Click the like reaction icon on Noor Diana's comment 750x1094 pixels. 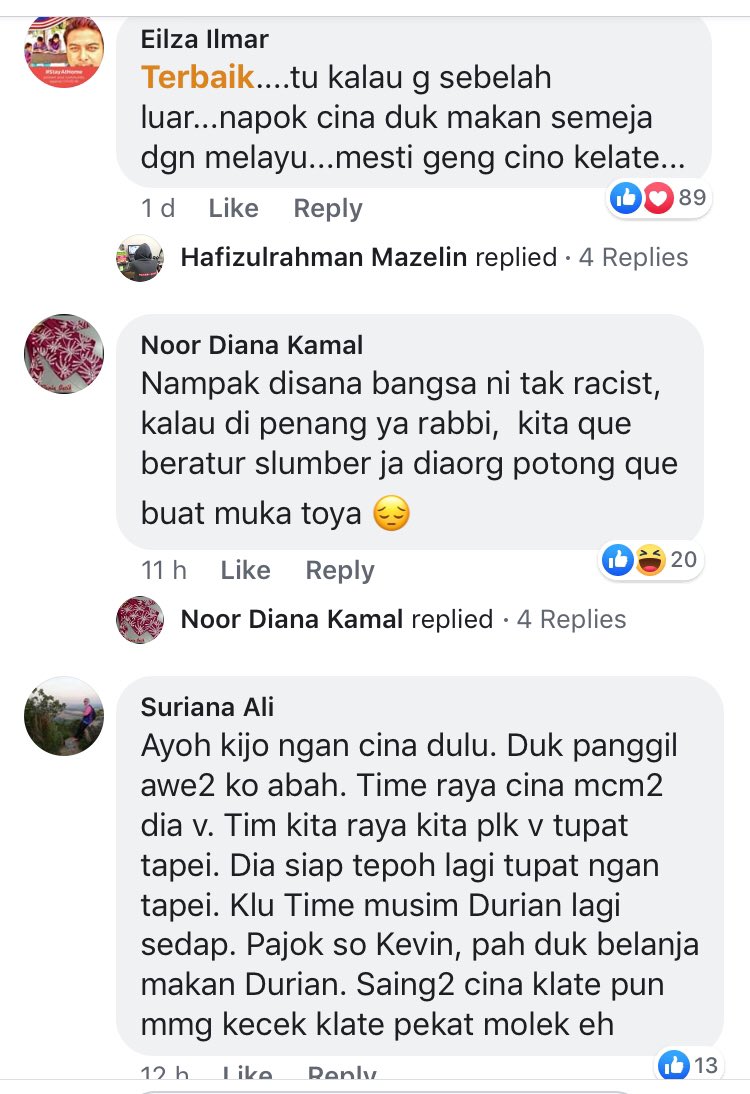pos(617,560)
